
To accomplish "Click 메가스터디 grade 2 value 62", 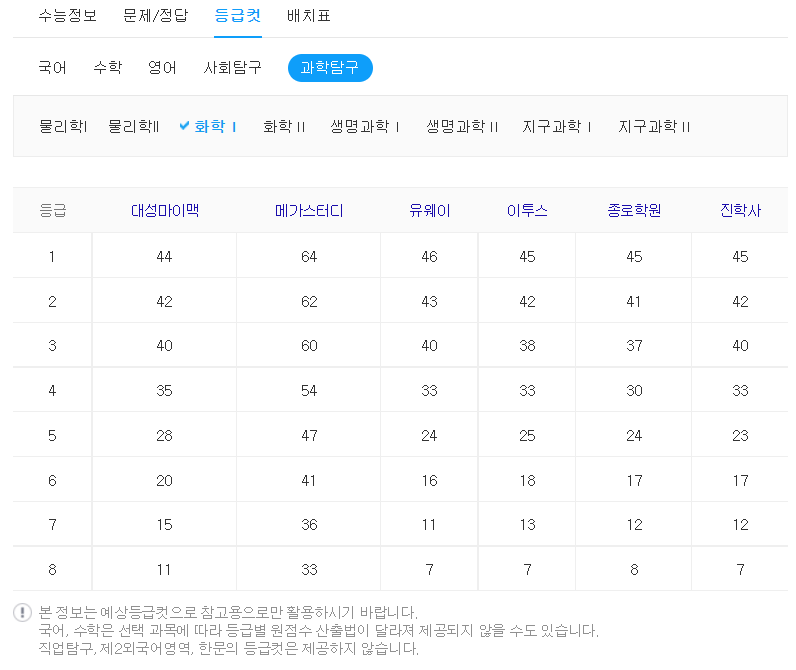I will pos(309,302).
